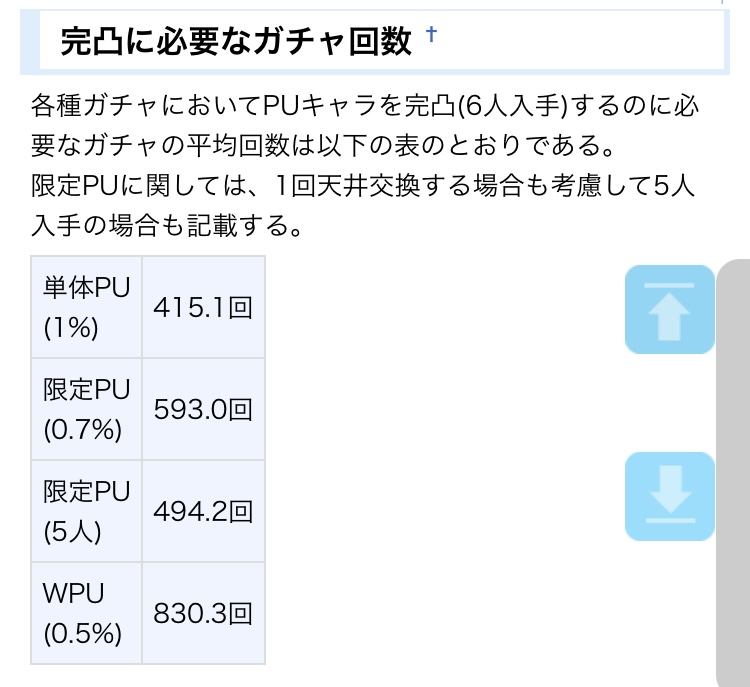Image resolution: width=750 pixels, height=687 pixels.
Task: Tap the scroll-to-top arrow button
Action: click(x=670, y=309)
